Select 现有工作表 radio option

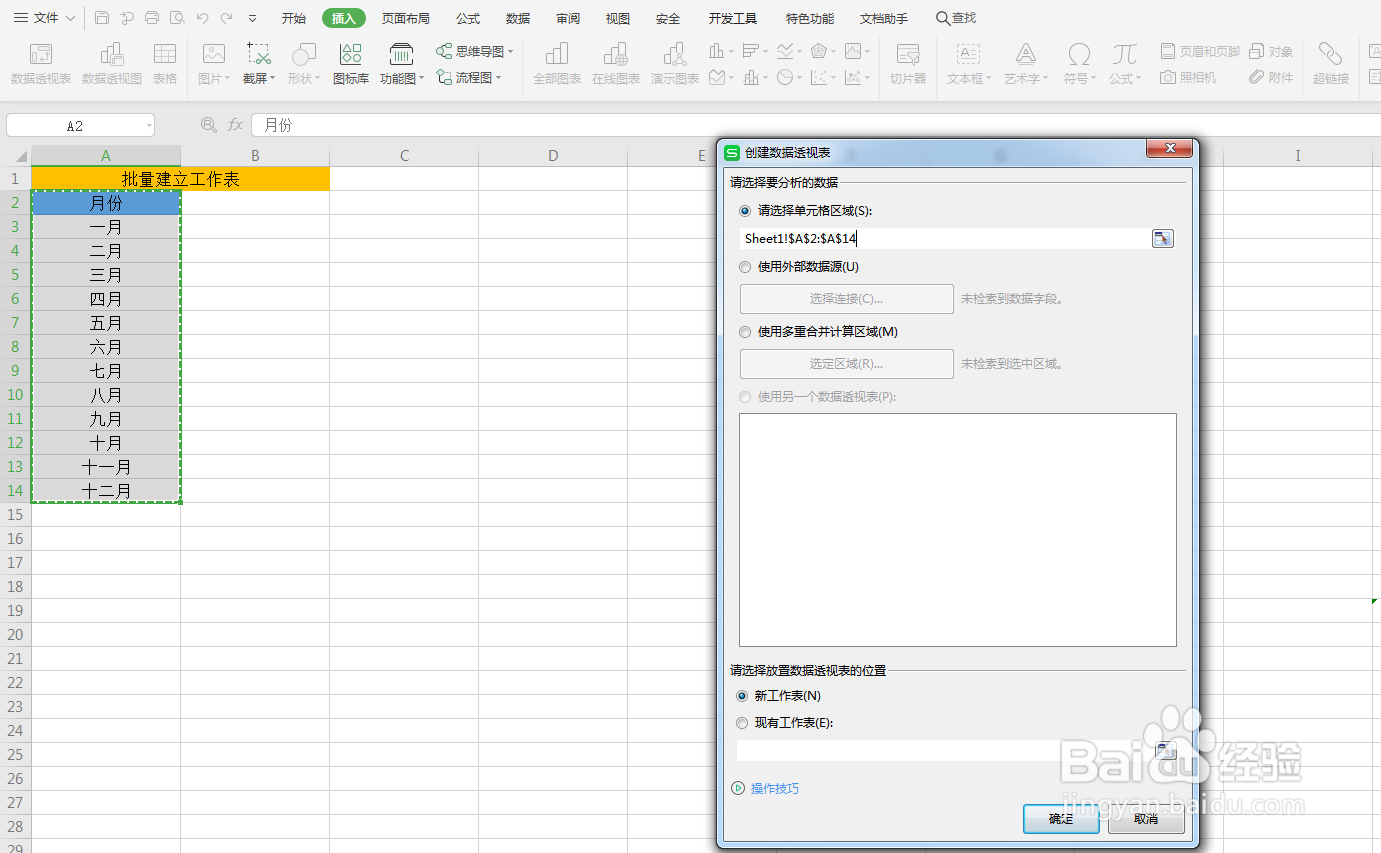(742, 723)
